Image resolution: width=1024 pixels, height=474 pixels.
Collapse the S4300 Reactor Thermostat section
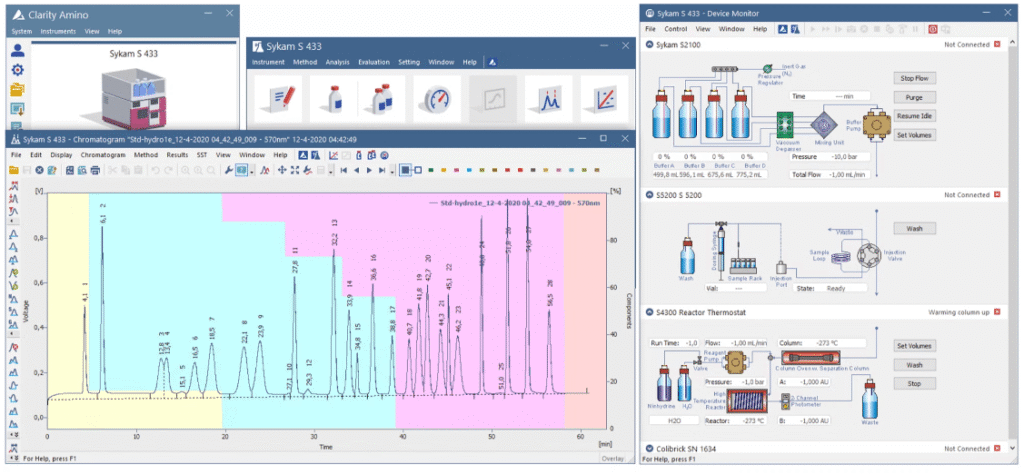[x=649, y=313]
